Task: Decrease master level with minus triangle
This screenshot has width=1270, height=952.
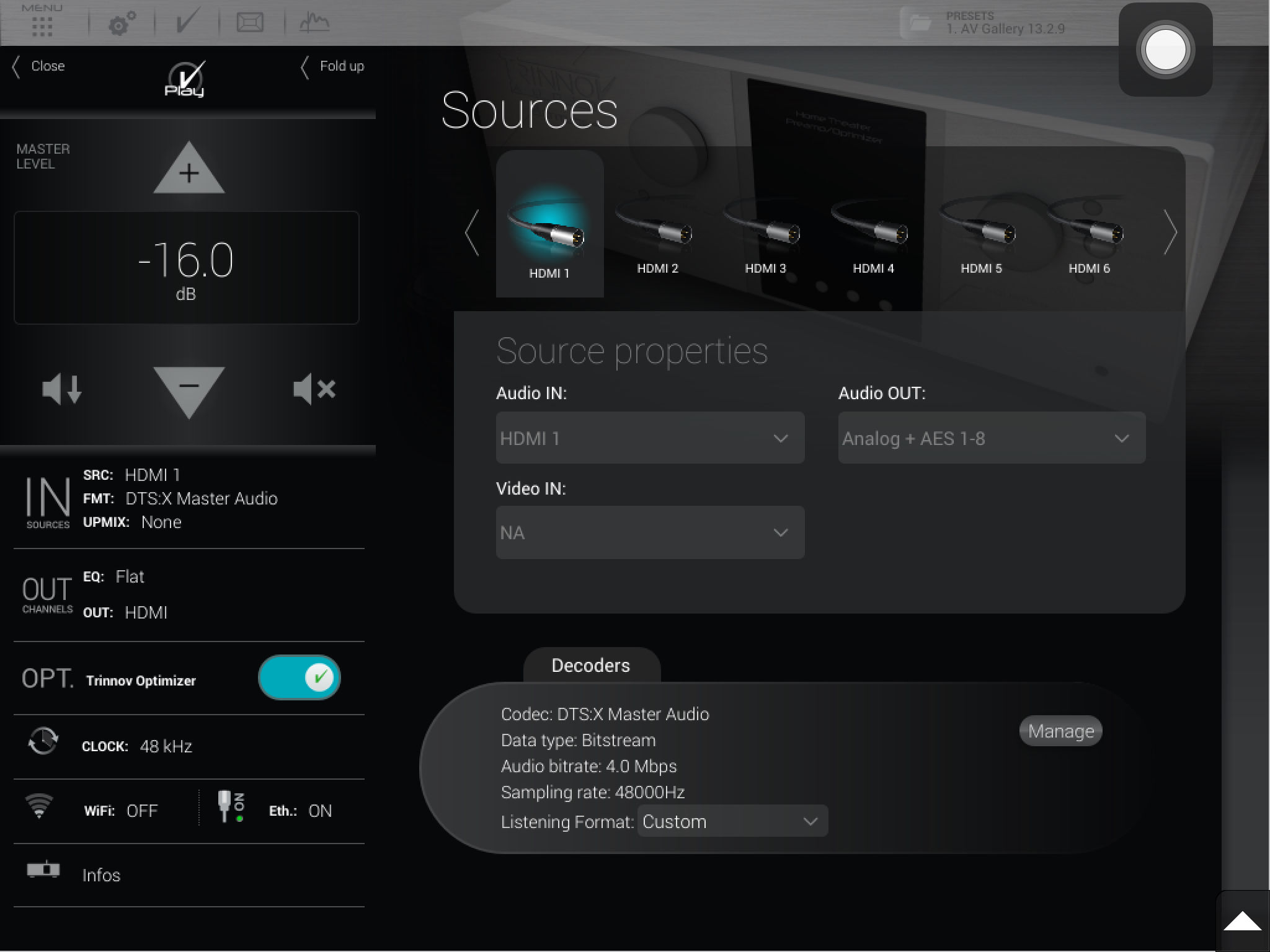Action: [x=189, y=392]
